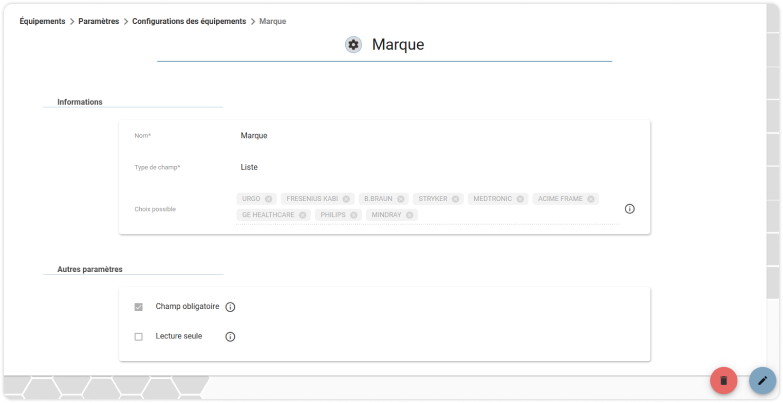The height and width of the screenshot is (403, 783).
Task: Toggle the Champ obligatoire checkbox
Action: pos(139,307)
